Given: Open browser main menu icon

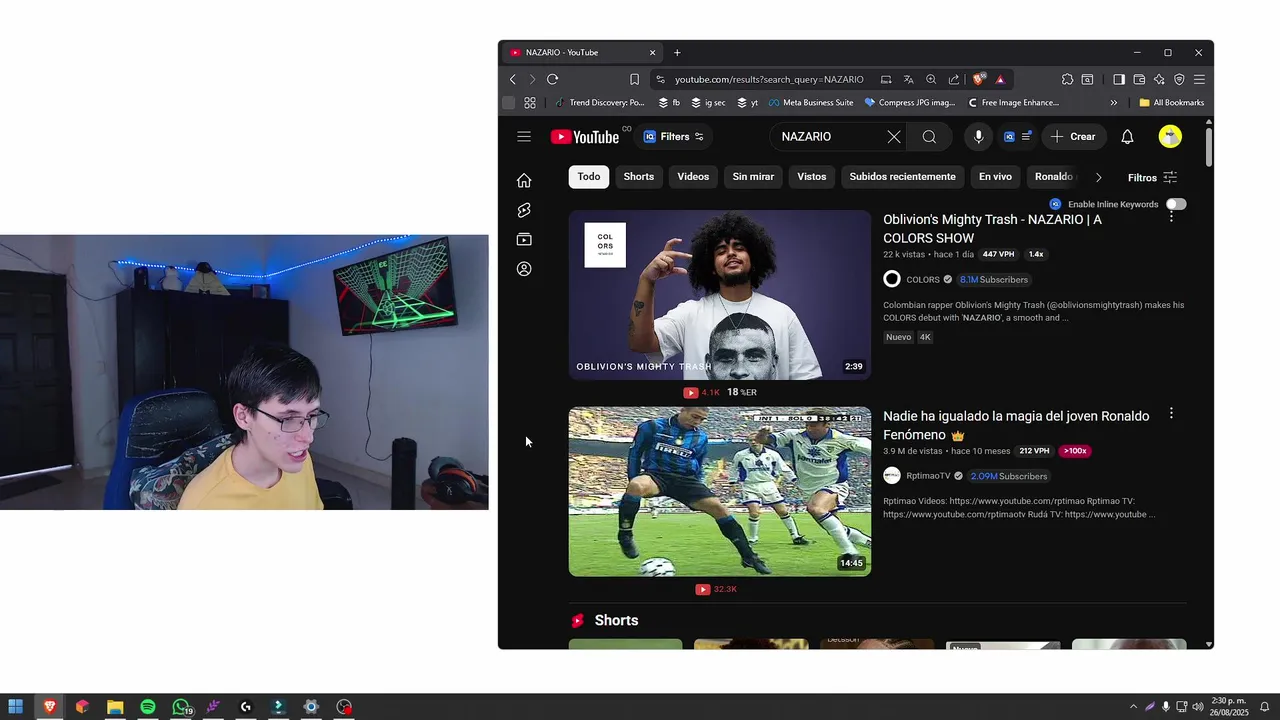Looking at the screenshot, I should 1199,79.
